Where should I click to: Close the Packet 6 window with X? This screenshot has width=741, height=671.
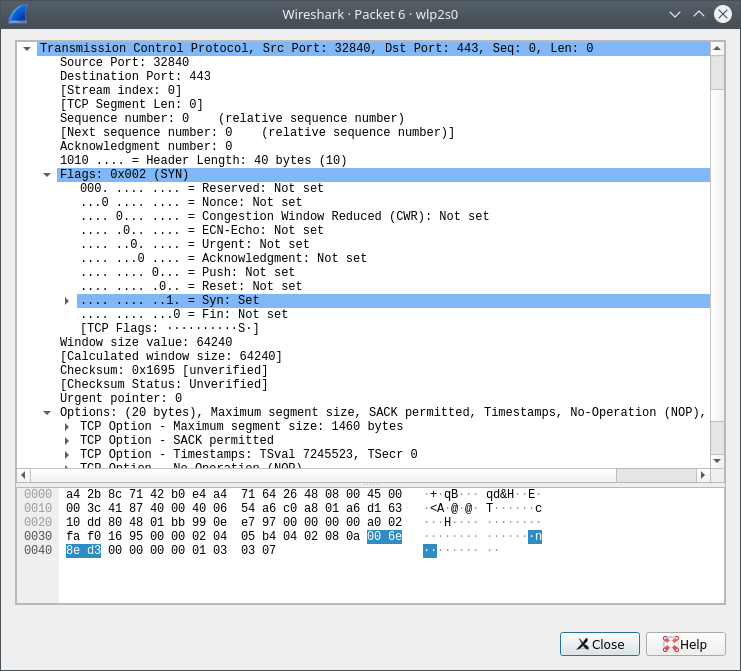pyautogui.click(x=723, y=14)
